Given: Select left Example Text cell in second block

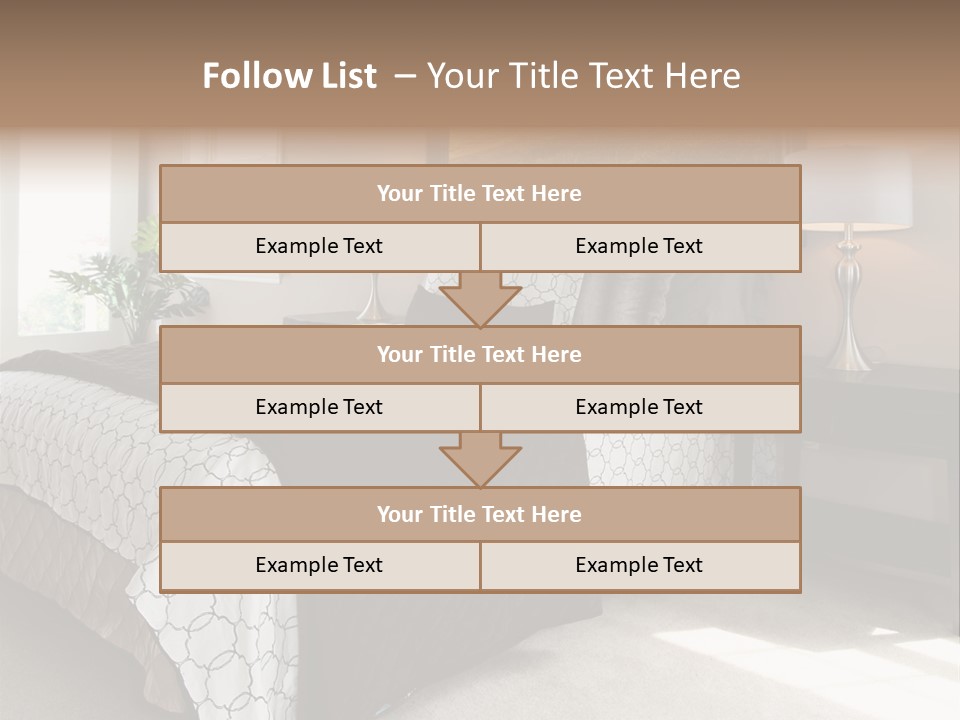Looking at the screenshot, I should [x=319, y=407].
